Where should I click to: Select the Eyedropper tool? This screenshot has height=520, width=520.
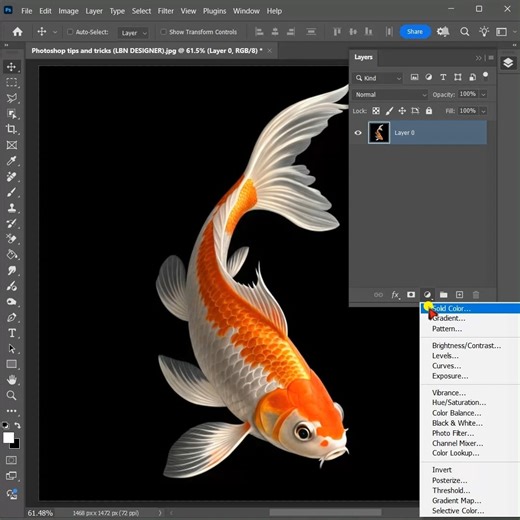tap(12, 161)
